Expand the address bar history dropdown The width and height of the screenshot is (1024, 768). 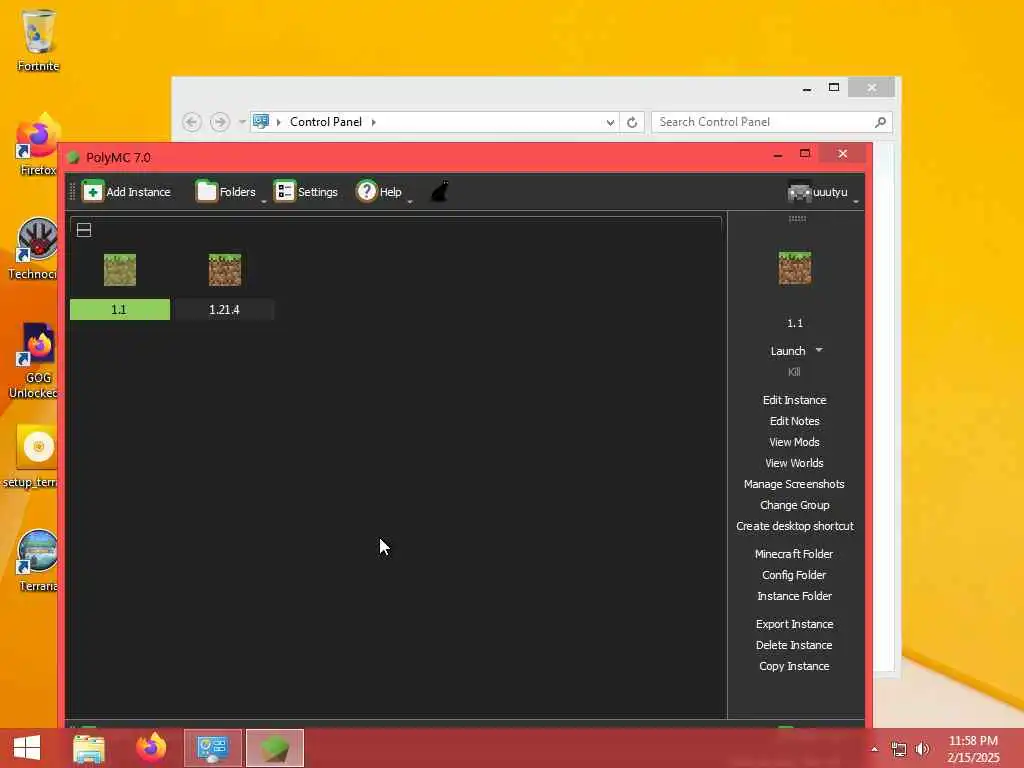(x=610, y=122)
